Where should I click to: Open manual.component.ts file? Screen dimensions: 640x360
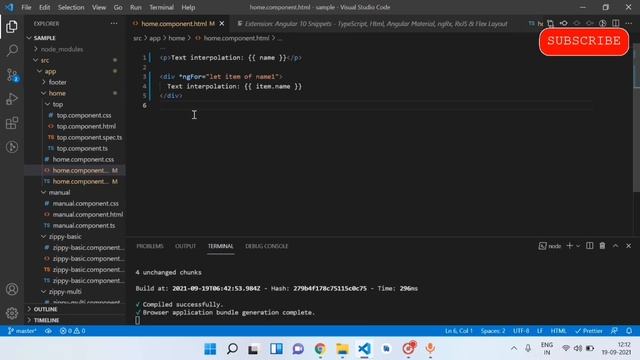click(76, 225)
